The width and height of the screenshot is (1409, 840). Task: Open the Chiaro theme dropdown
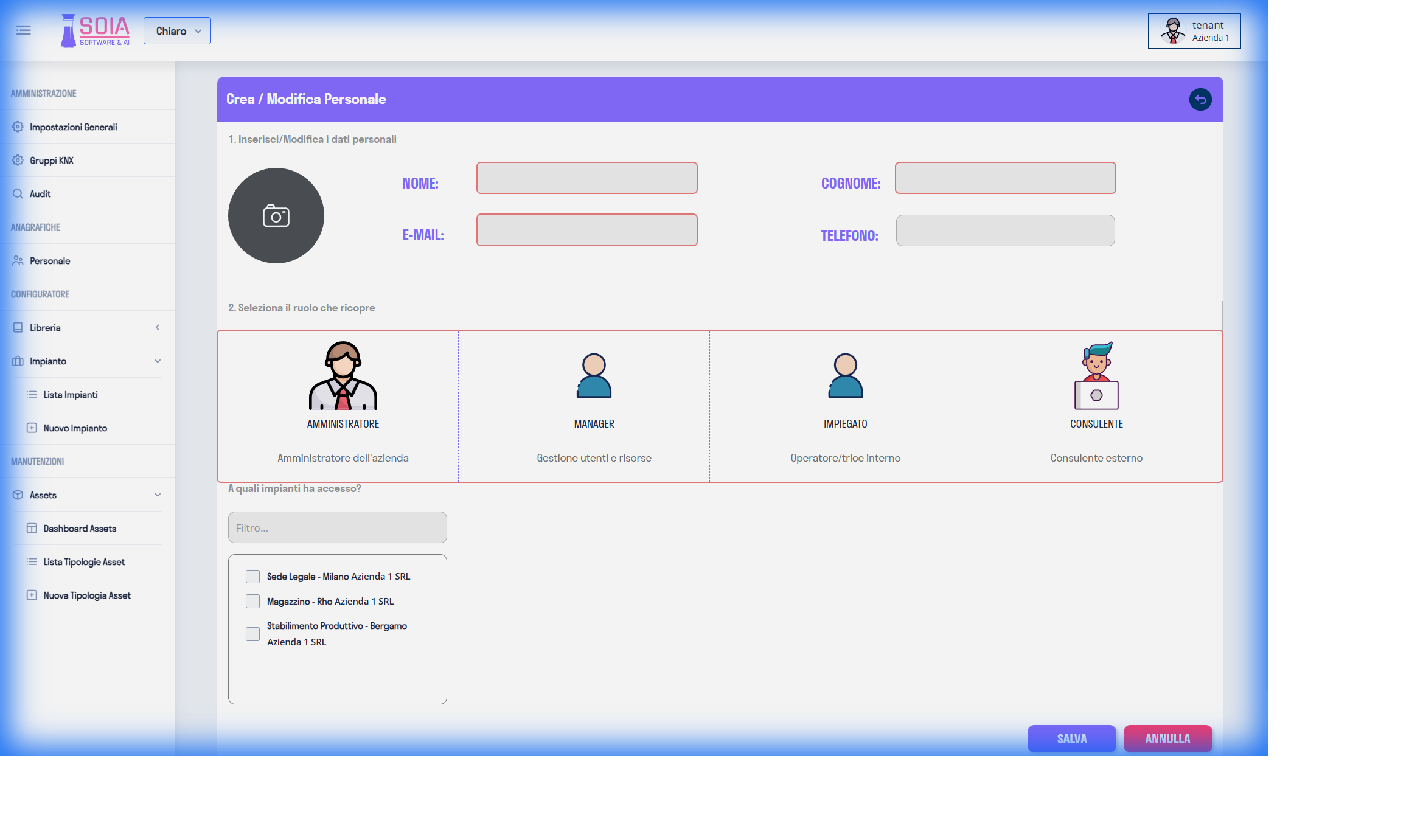point(177,31)
